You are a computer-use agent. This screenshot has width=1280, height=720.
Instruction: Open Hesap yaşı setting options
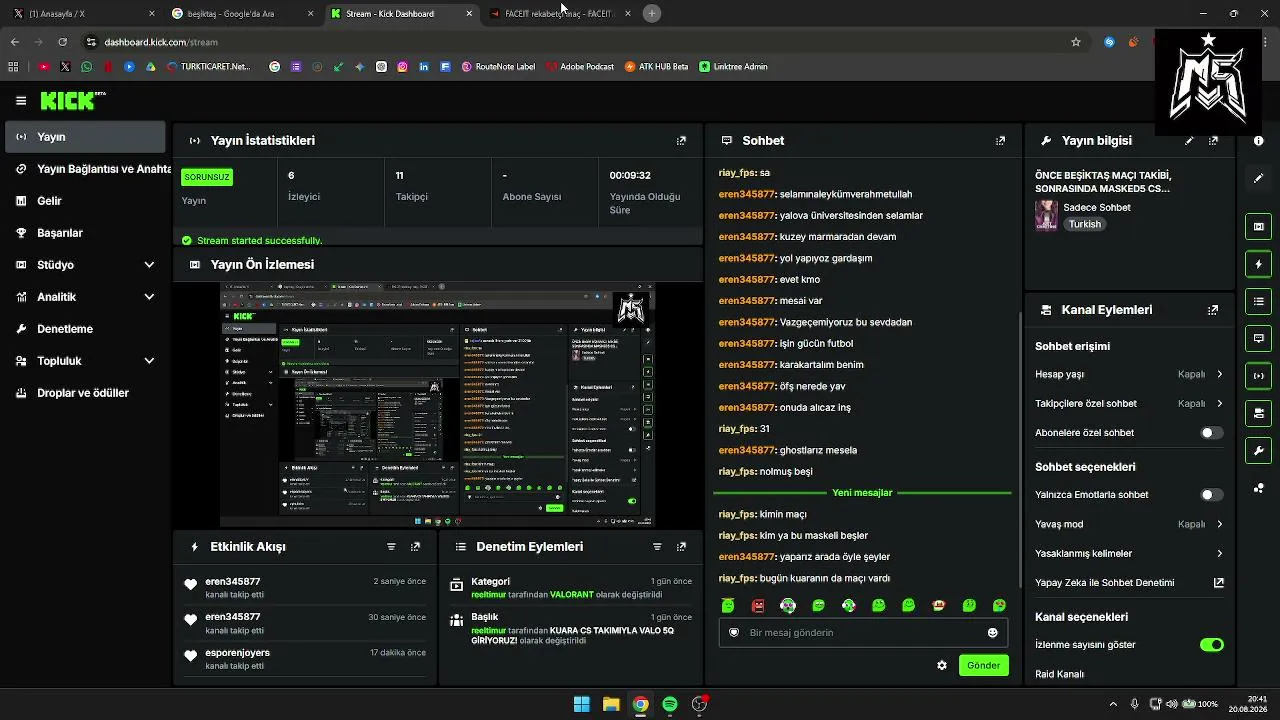pos(1129,374)
